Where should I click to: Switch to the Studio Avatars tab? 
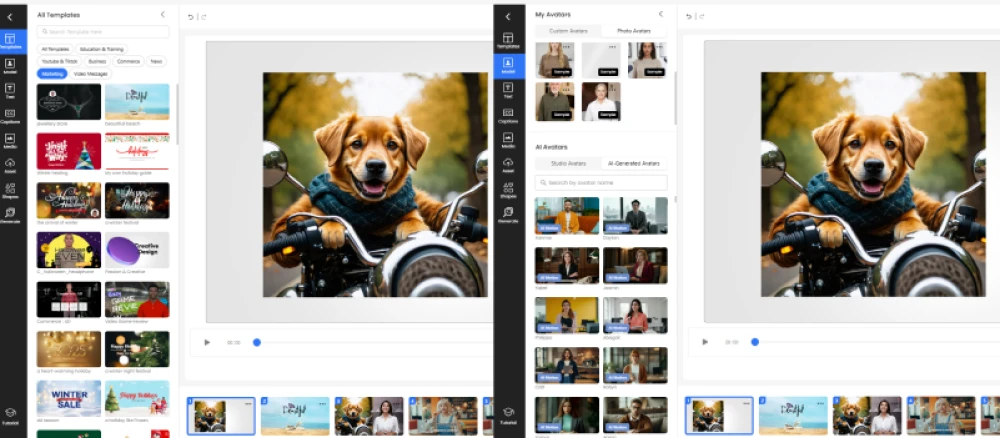(x=568, y=163)
